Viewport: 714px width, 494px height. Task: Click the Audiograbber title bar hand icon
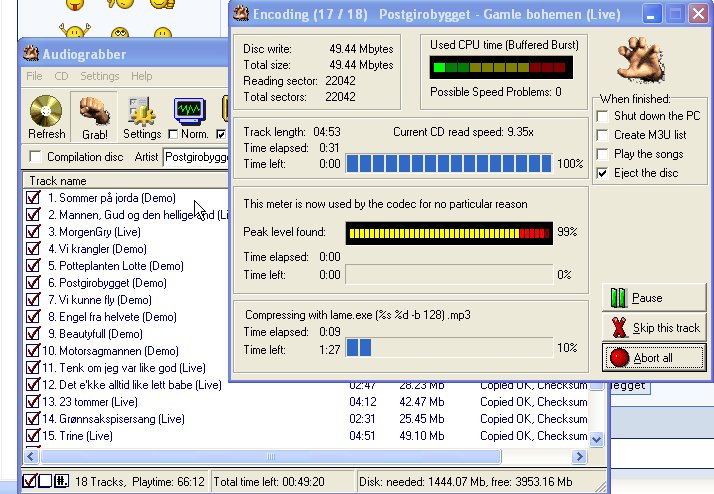pyautogui.click(x=31, y=54)
